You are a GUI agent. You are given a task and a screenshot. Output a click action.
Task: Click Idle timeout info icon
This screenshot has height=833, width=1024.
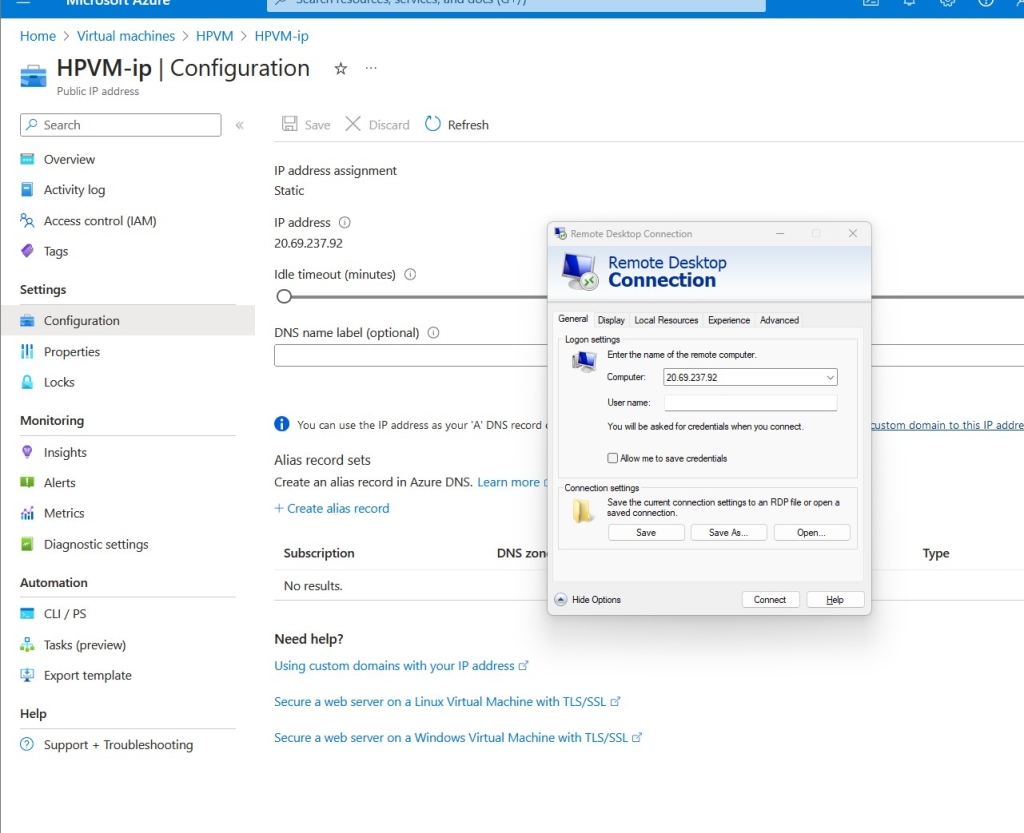tap(410, 274)
